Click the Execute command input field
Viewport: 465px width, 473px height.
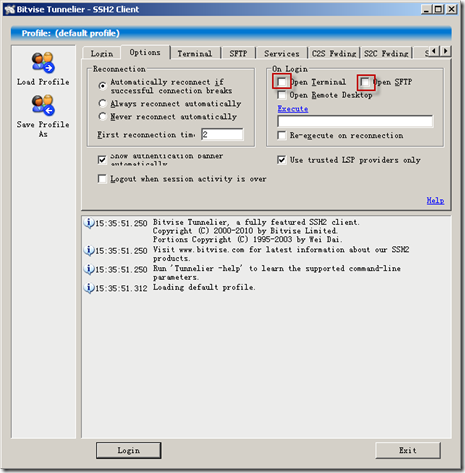point(355,121)
